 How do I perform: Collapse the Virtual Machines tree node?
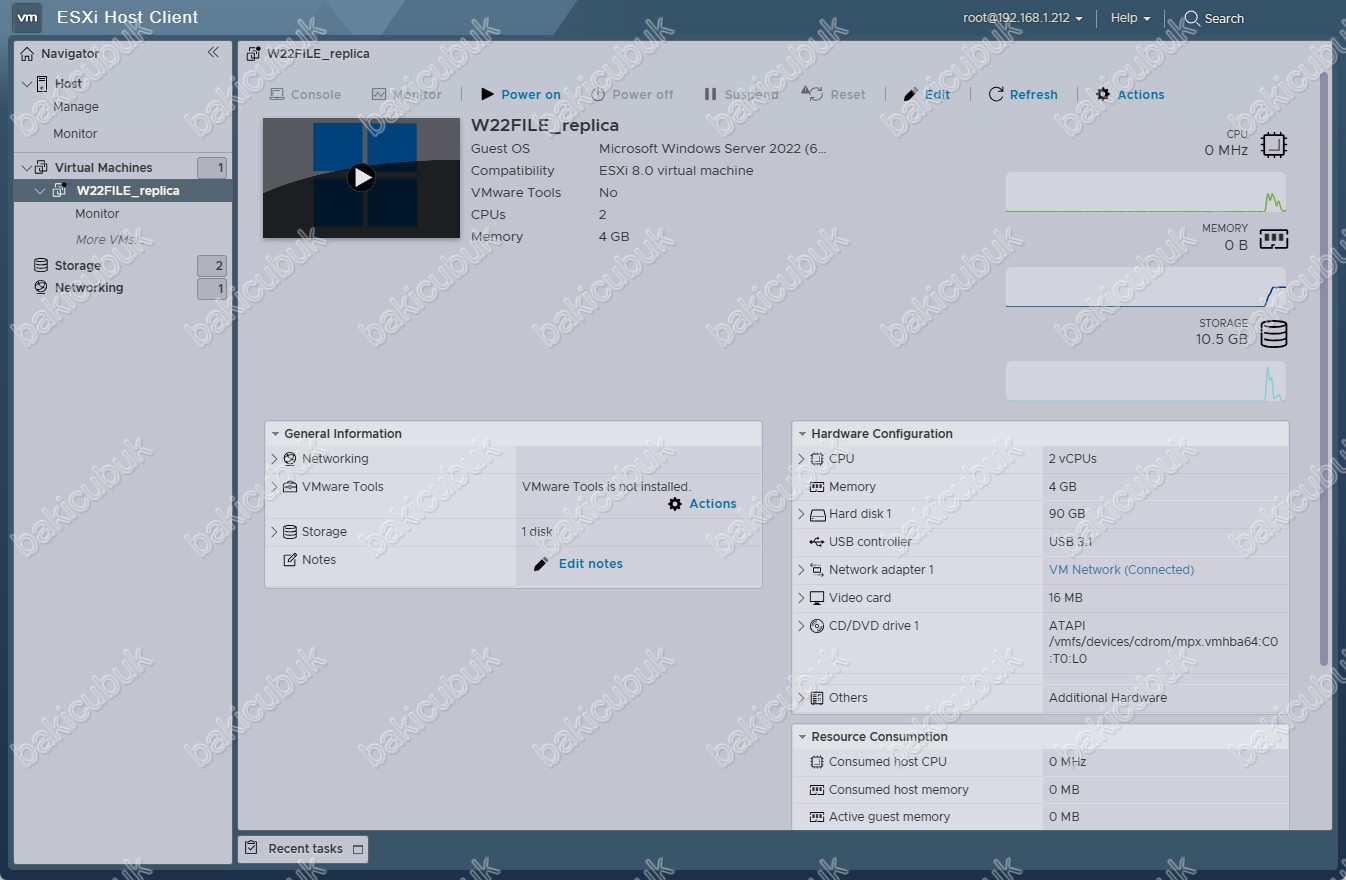[x=27, y=168]
